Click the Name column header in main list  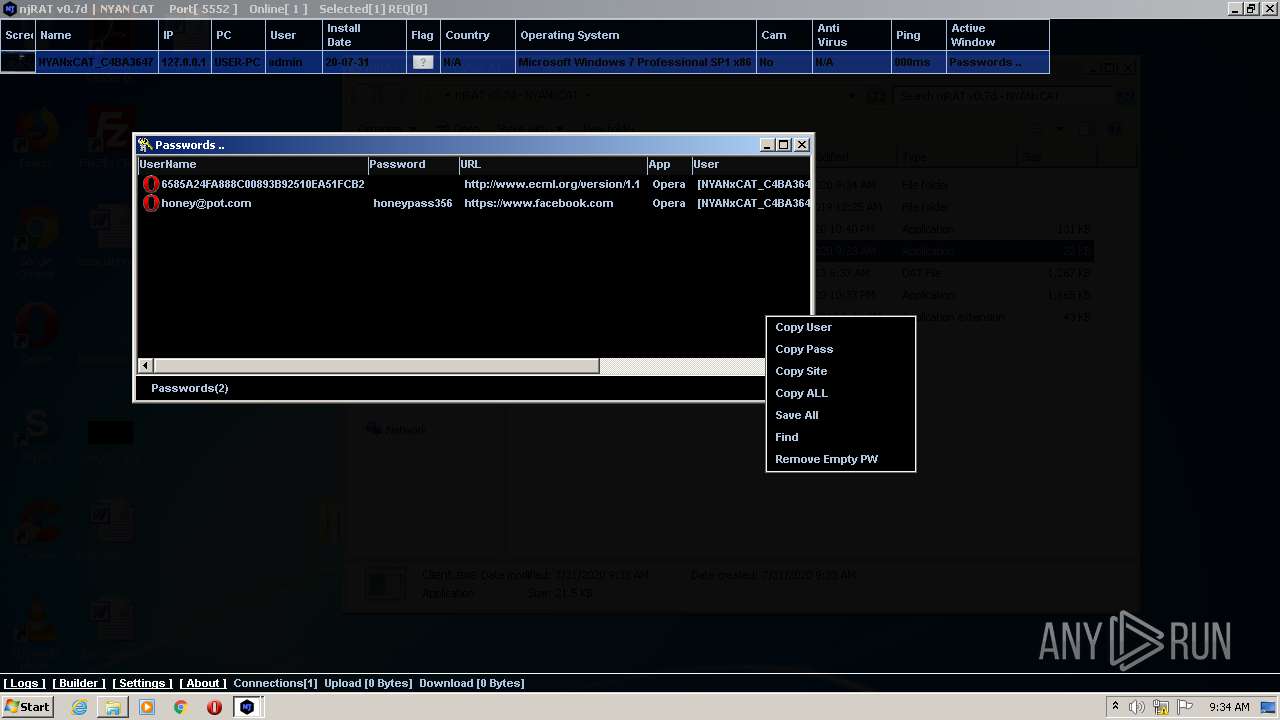[x=97, y=35]
